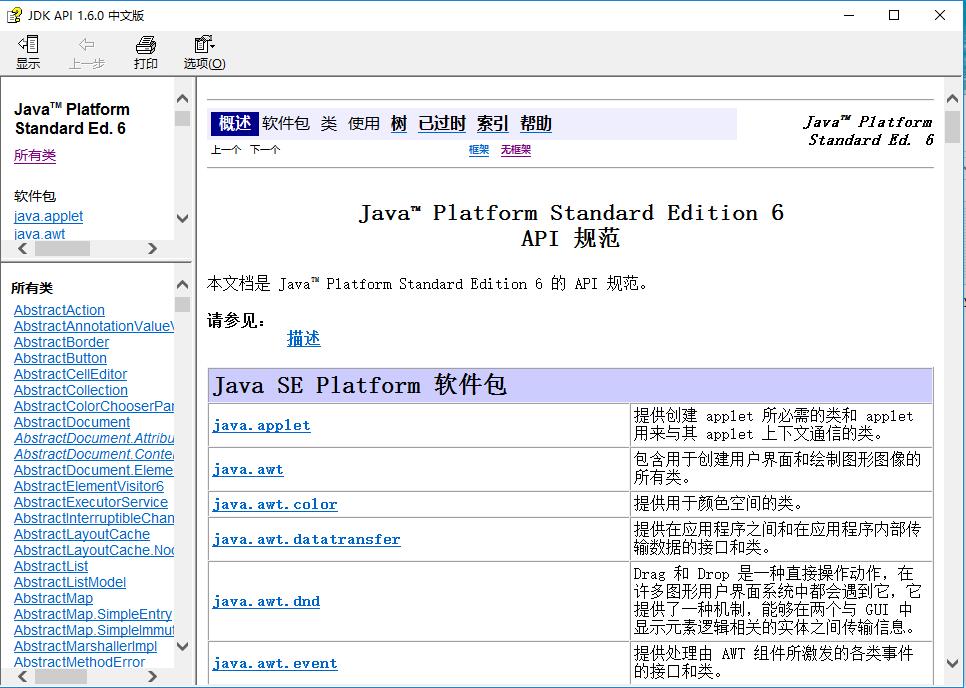Open the 已过时 navigation tab
This screenshot has width=966, height=688.
(x=442, y=123)
